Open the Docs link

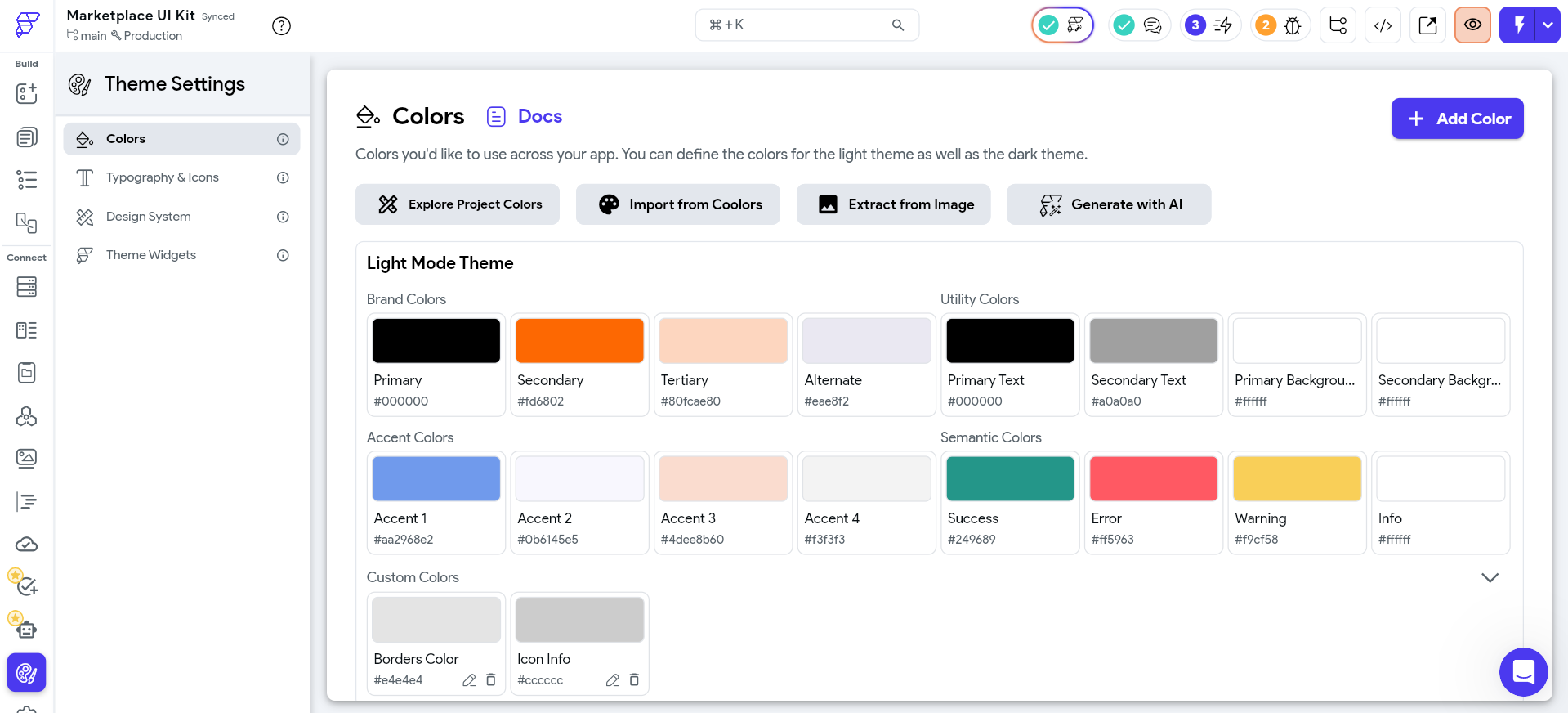[x=539, y=116]
